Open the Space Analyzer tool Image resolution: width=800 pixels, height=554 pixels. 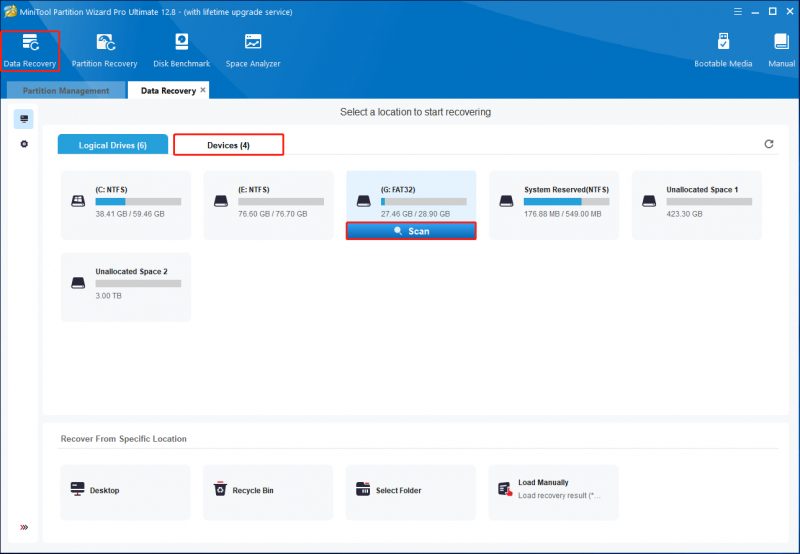[x=253, y=51]
